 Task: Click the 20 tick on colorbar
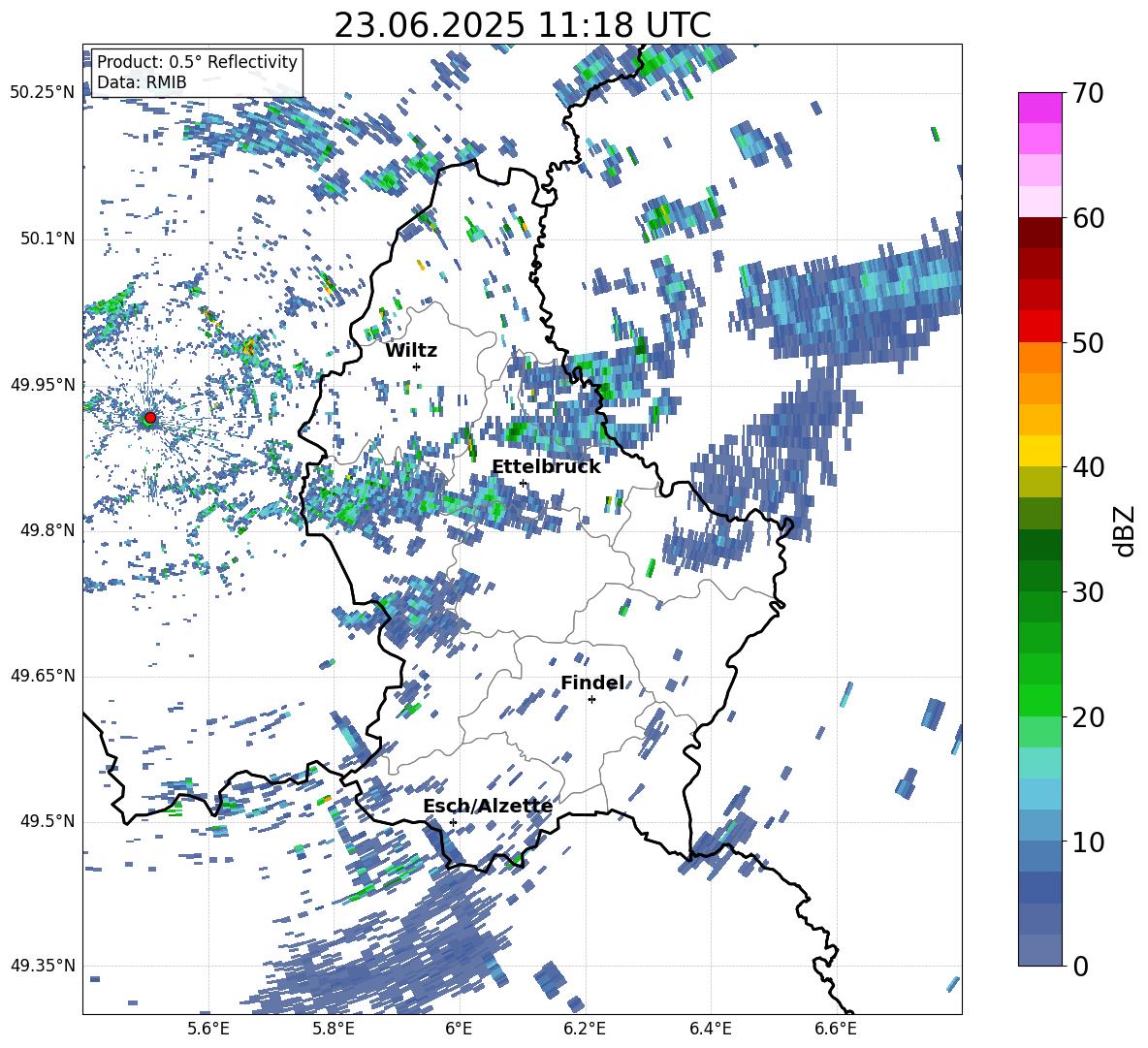point(1088,716)
